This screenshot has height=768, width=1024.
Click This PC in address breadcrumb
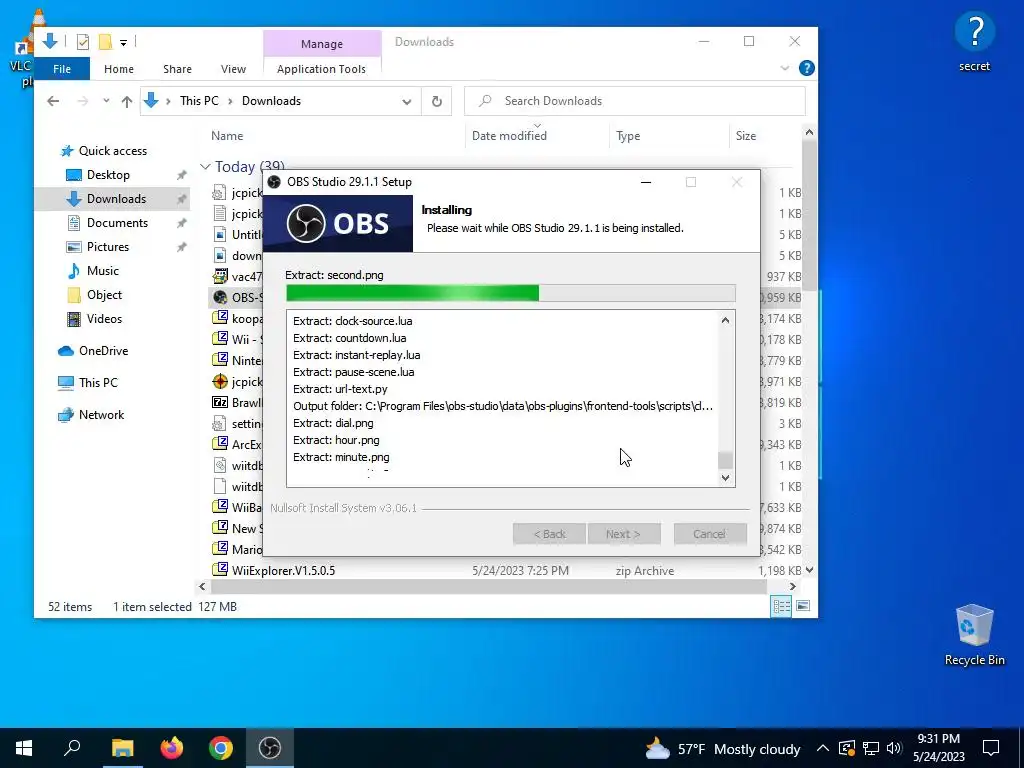point(199,101)
